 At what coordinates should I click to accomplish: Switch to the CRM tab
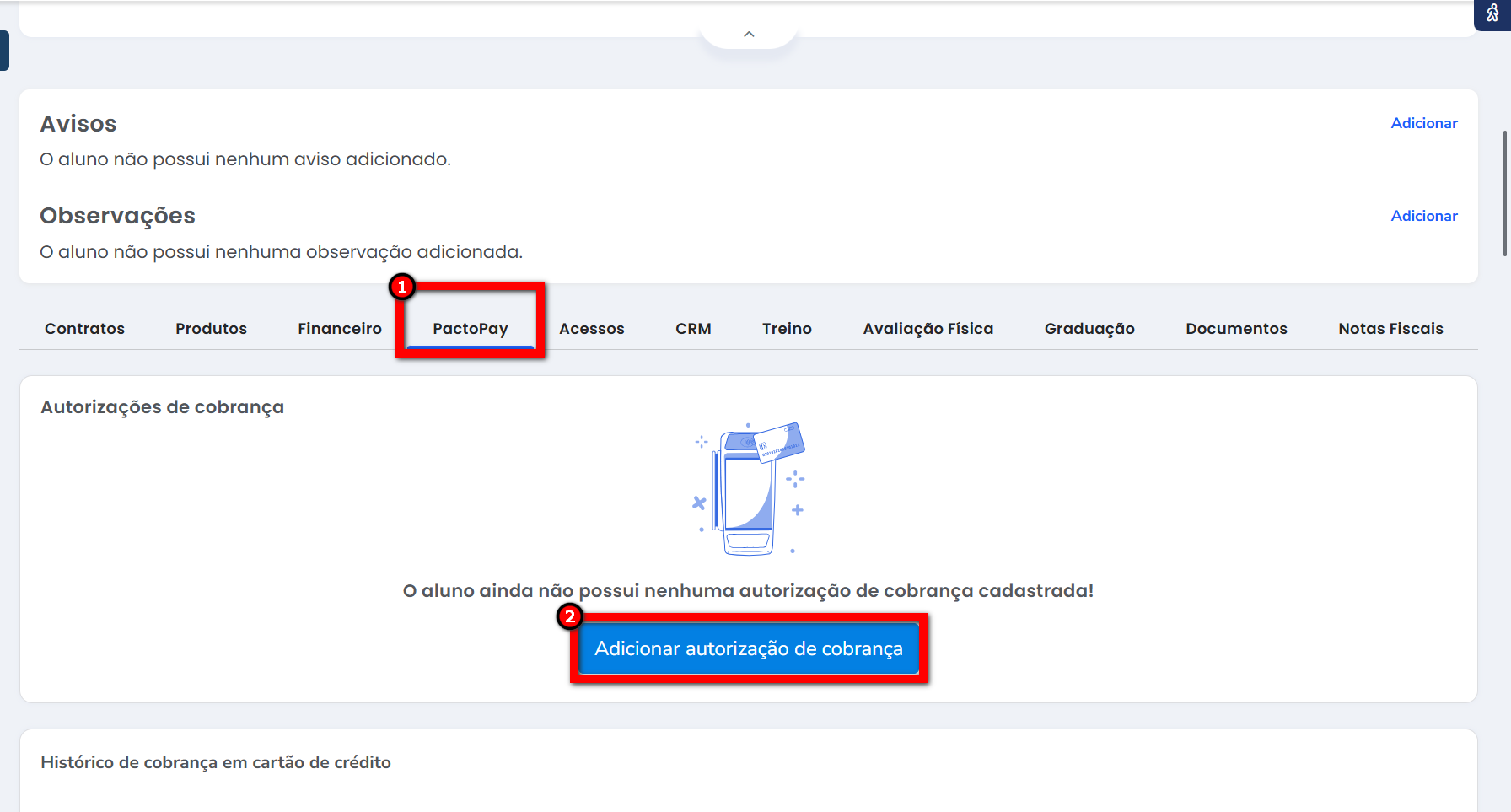[x=693, y=329]
